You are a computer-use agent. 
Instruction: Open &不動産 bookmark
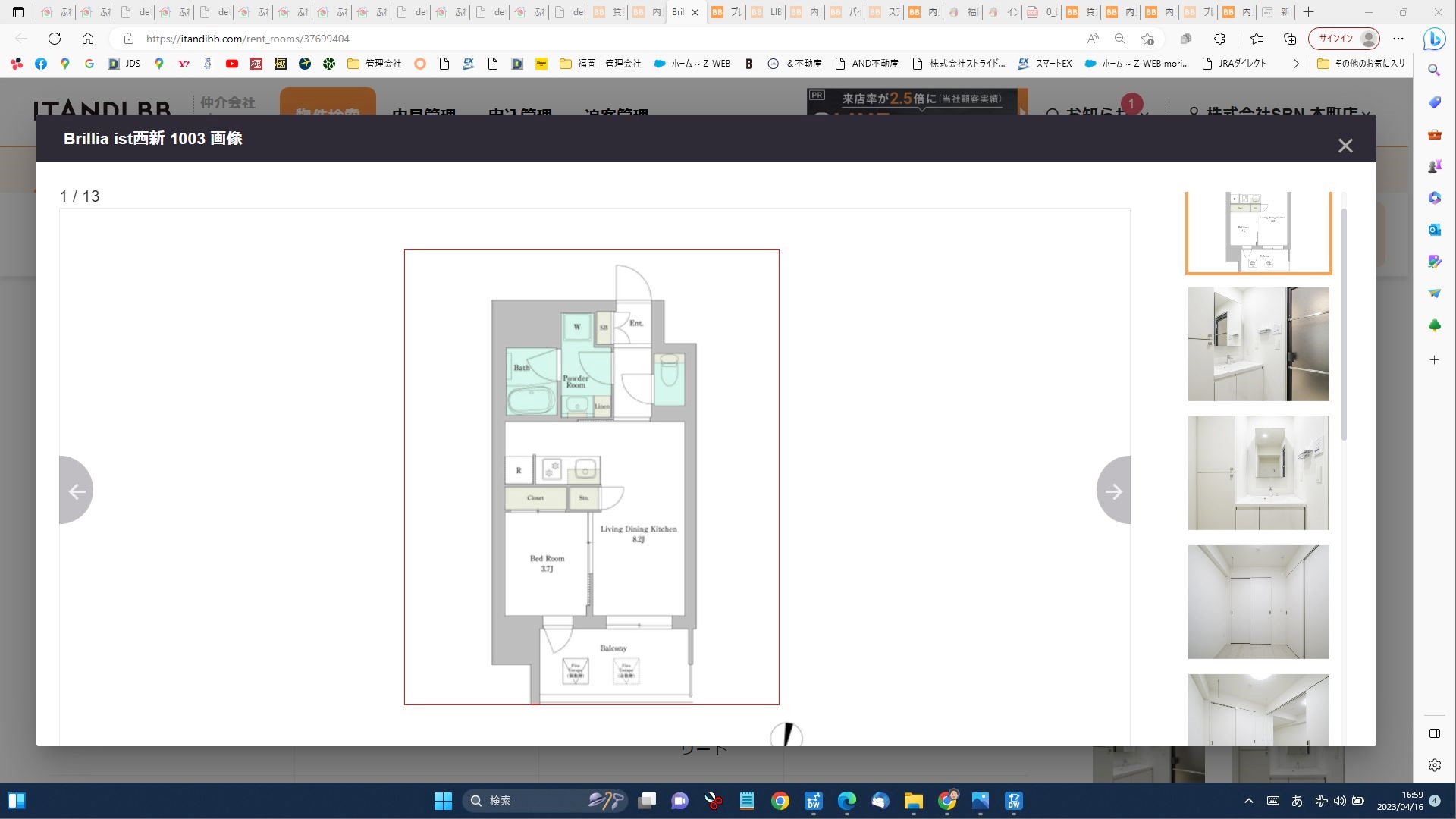click(795, 64)
